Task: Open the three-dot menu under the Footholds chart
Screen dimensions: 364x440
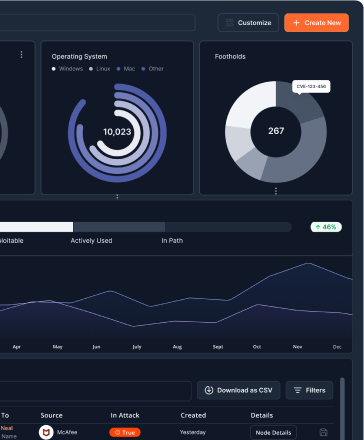Action: [x=276, y=191]
